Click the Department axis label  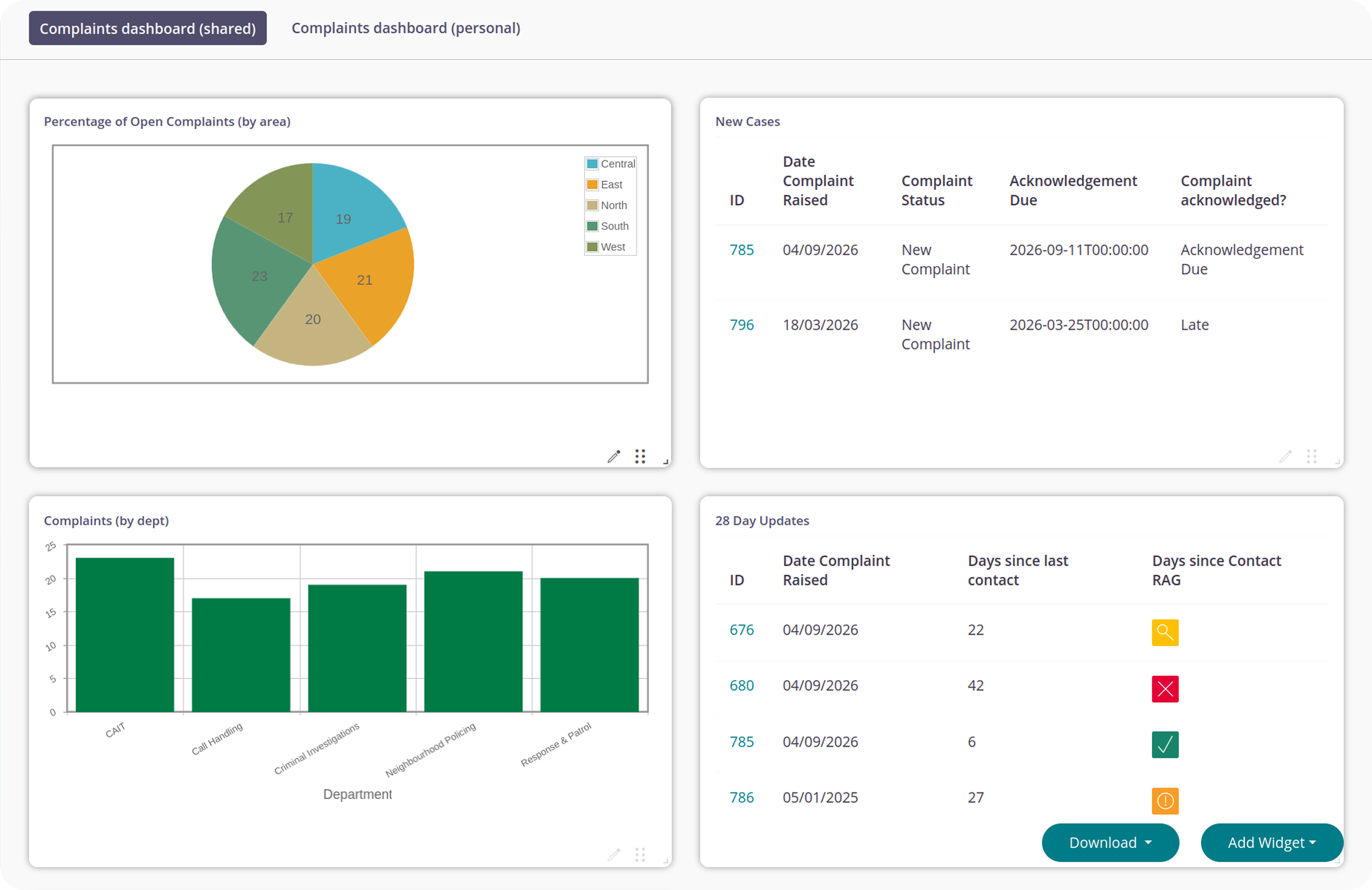(x=357, y=794)
